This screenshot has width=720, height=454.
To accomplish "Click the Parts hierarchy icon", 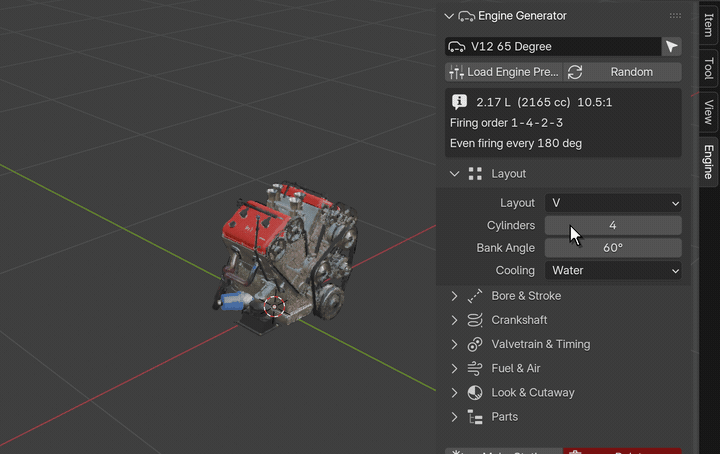I will pos(475,417).
